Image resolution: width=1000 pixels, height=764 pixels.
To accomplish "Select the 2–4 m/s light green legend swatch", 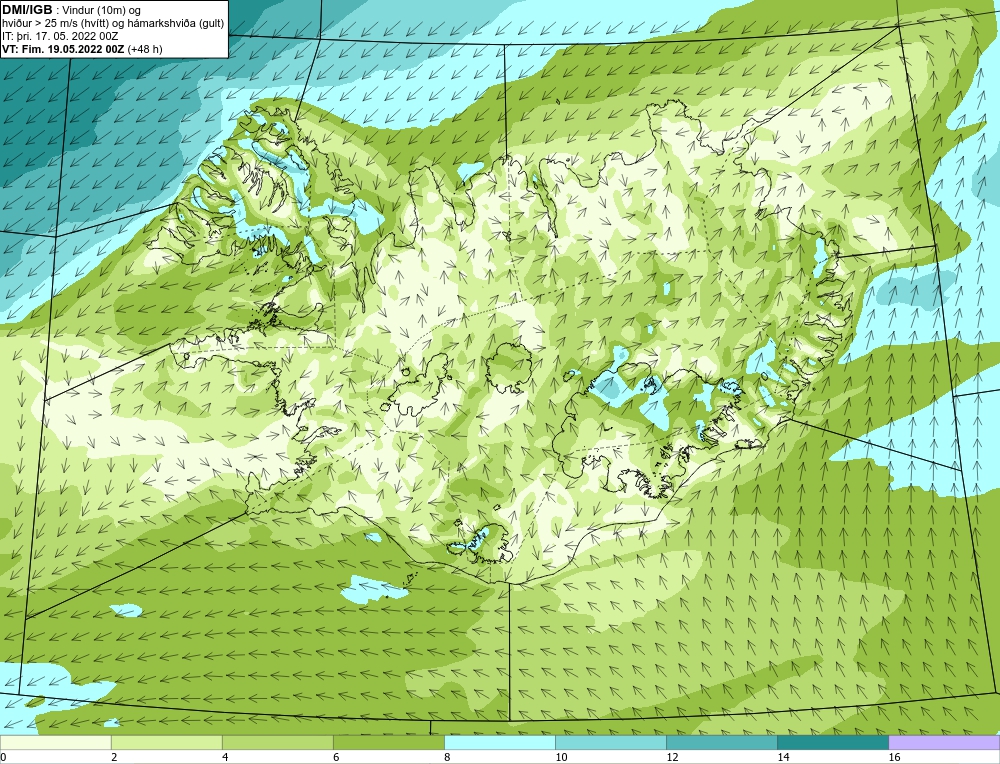I will 166,742.
